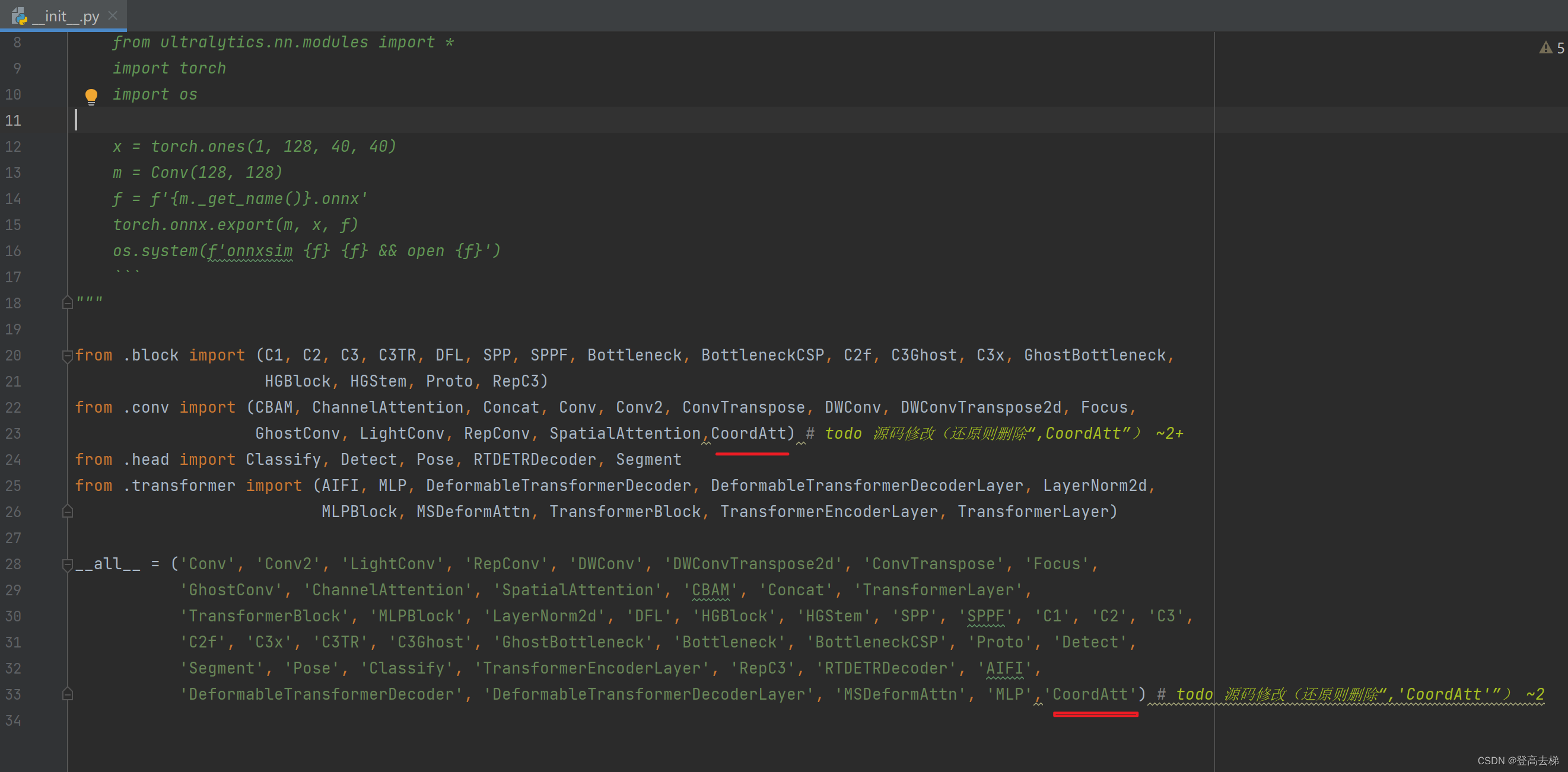The image size is (1568, 772).
Task: Click HGBlock on line 21
Action: click(298, 381)
